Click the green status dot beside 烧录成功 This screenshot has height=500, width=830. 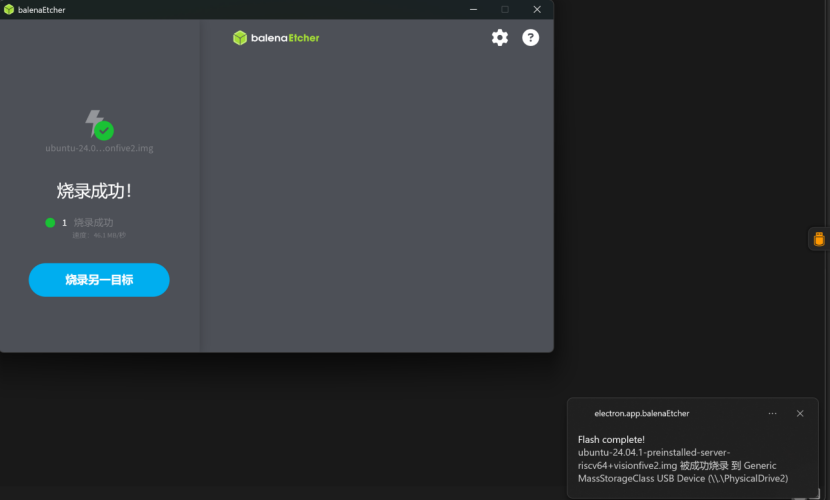point(50,223)
